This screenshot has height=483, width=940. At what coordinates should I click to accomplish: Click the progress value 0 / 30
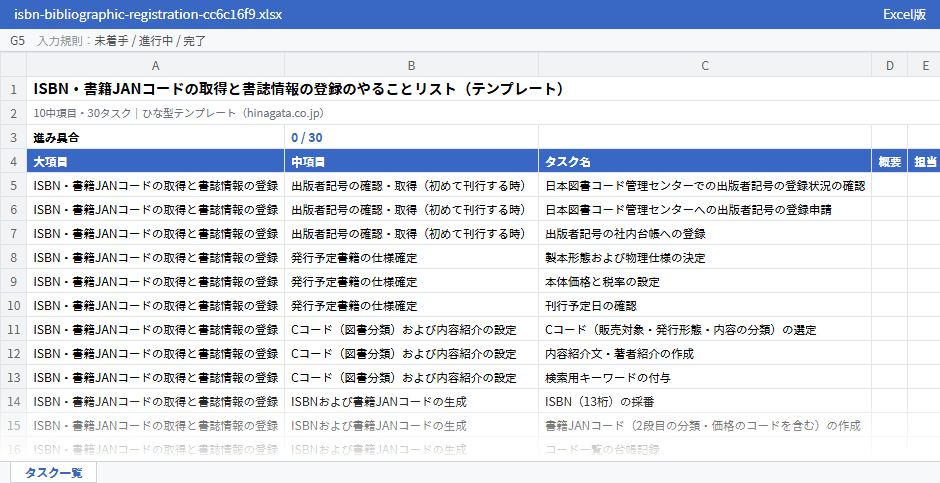[411, 137]
